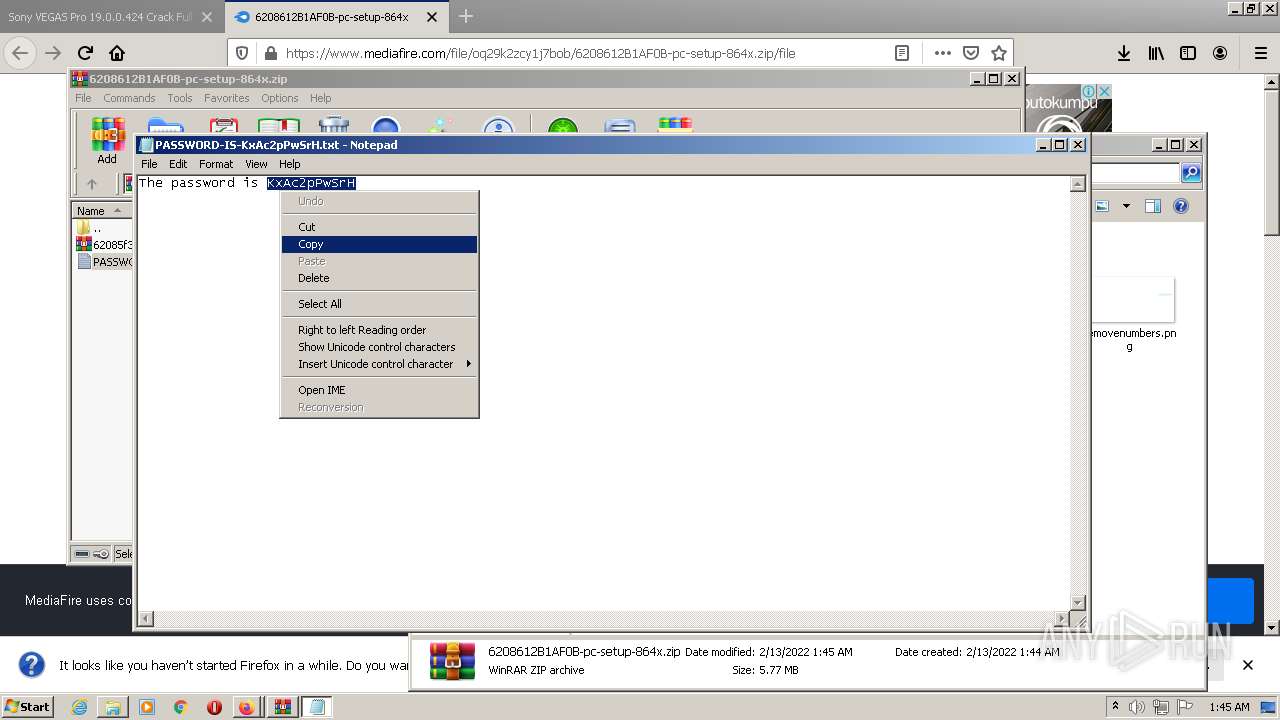Expand Insert Unicode control character submenu
The height and width of the screenshot is (720, 1280).
tap(379, 364)
